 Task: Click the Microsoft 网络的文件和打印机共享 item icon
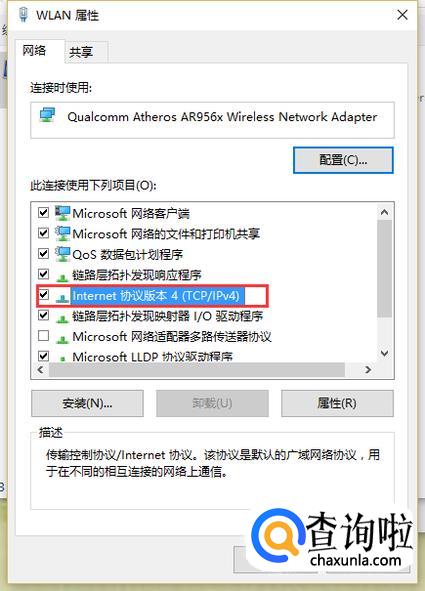tap(62, 234)
